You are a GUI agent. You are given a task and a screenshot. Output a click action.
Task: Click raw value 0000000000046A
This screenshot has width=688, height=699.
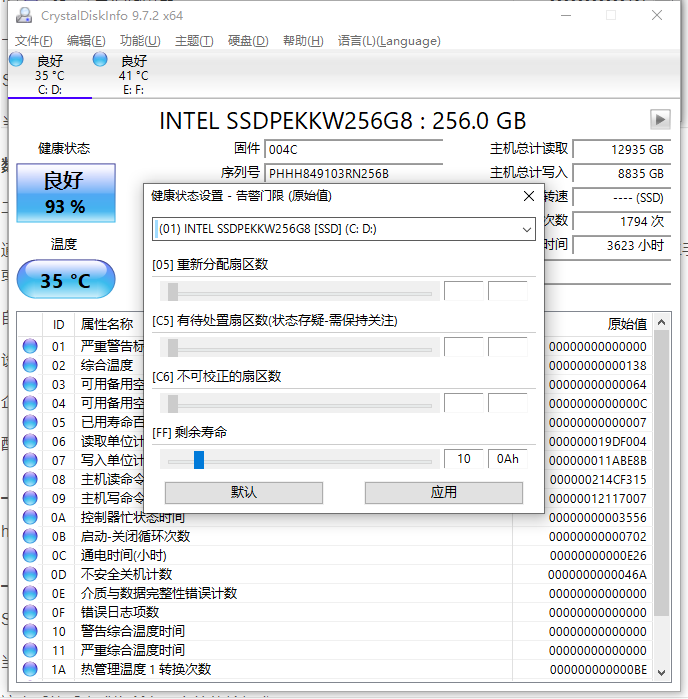click(597, 574)
